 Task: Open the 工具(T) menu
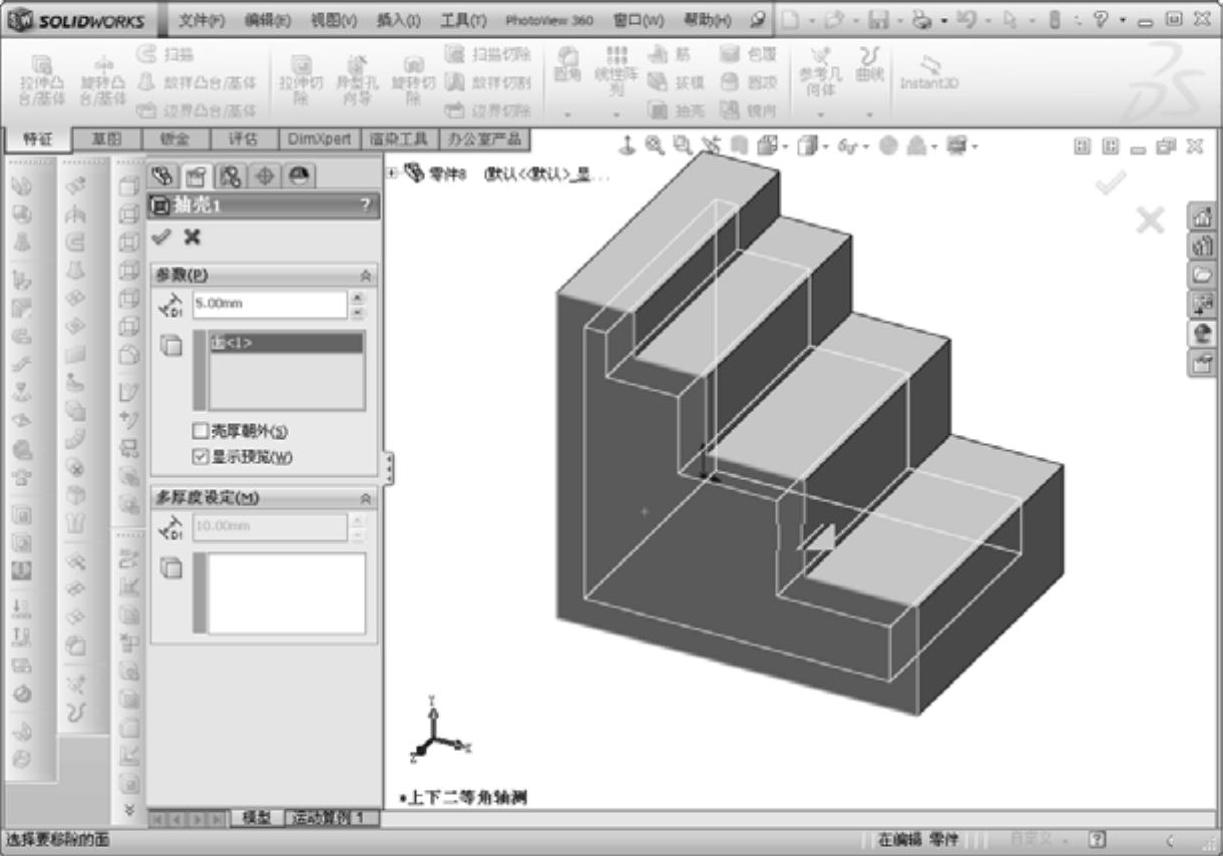[464, 20]
